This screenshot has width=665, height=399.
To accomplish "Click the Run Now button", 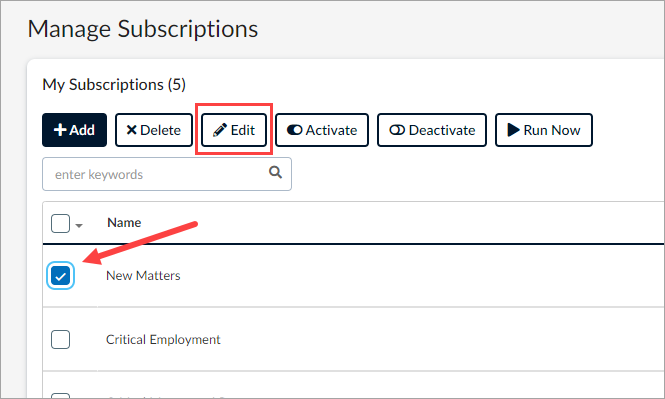I will pos(544,130).
